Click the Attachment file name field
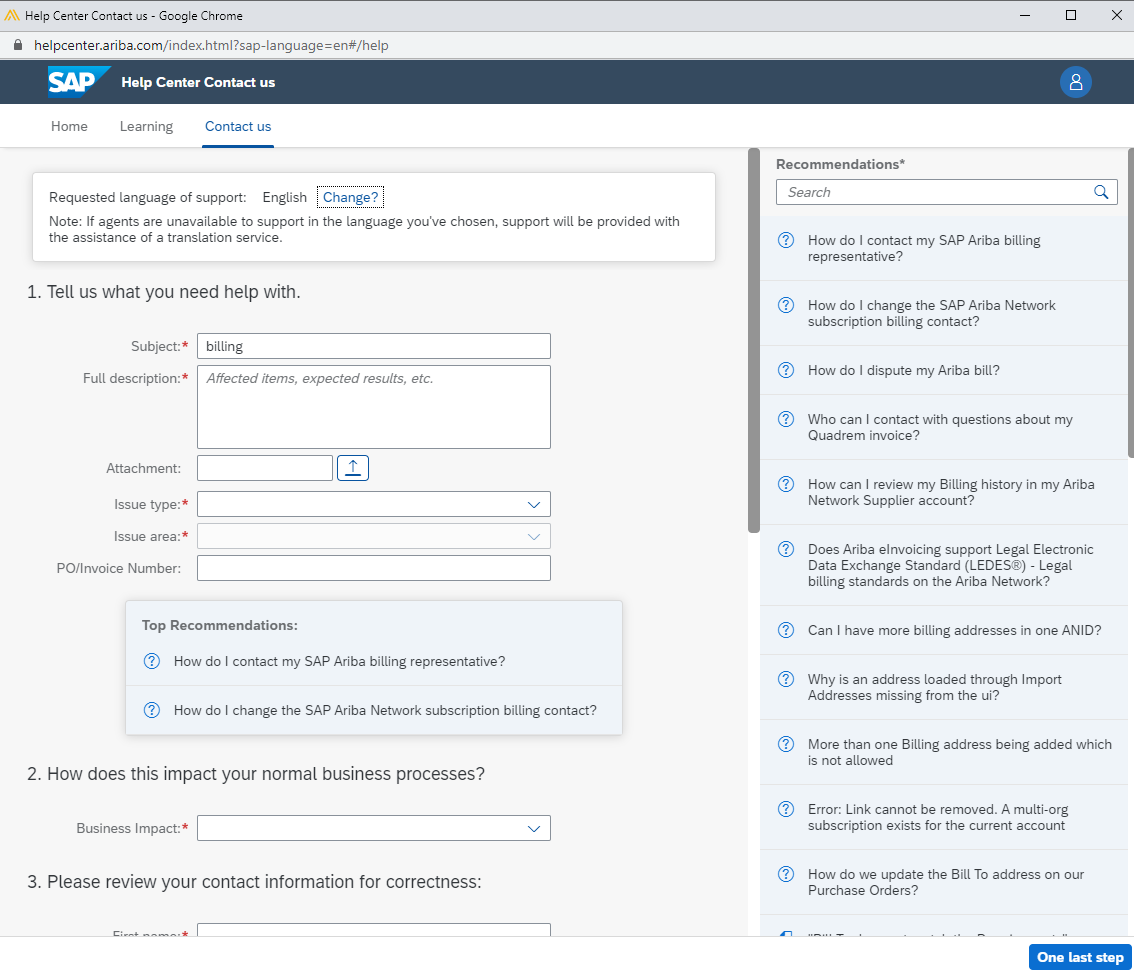This screenshot has width=1134, height=975. coord(265,468)
